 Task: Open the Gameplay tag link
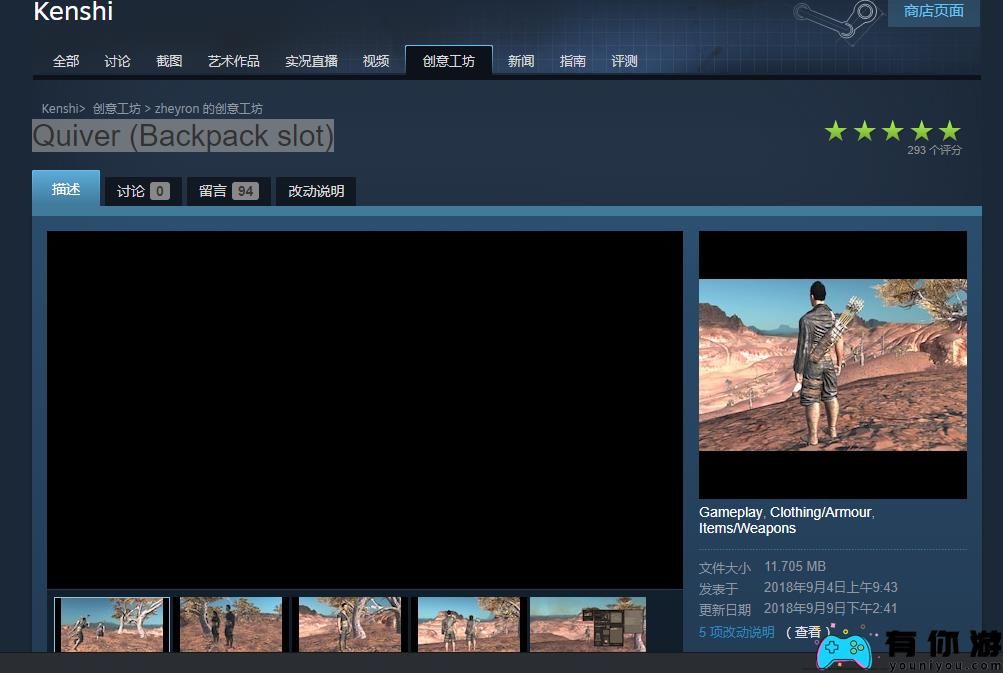729,511
